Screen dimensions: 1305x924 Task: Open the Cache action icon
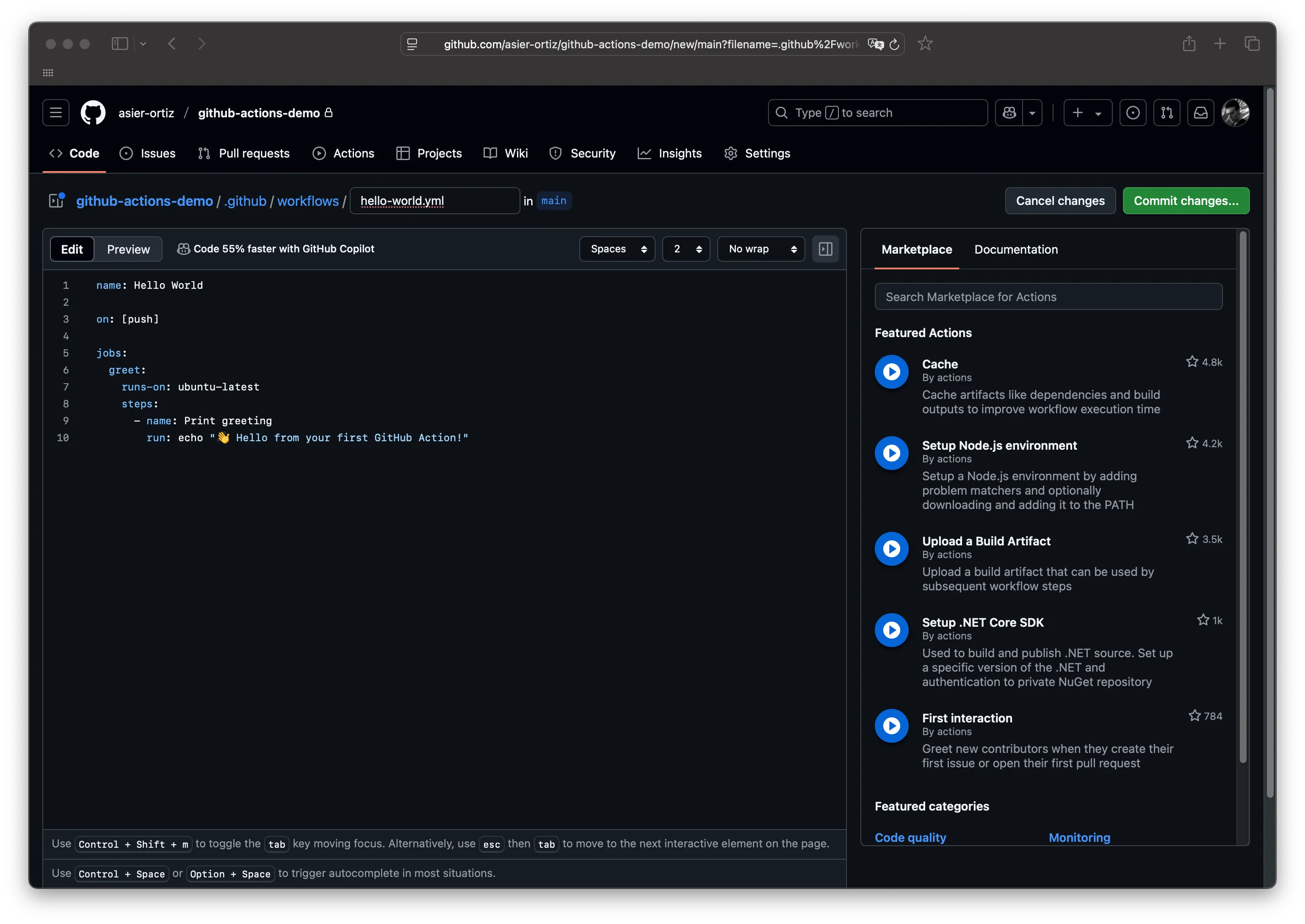891,371
